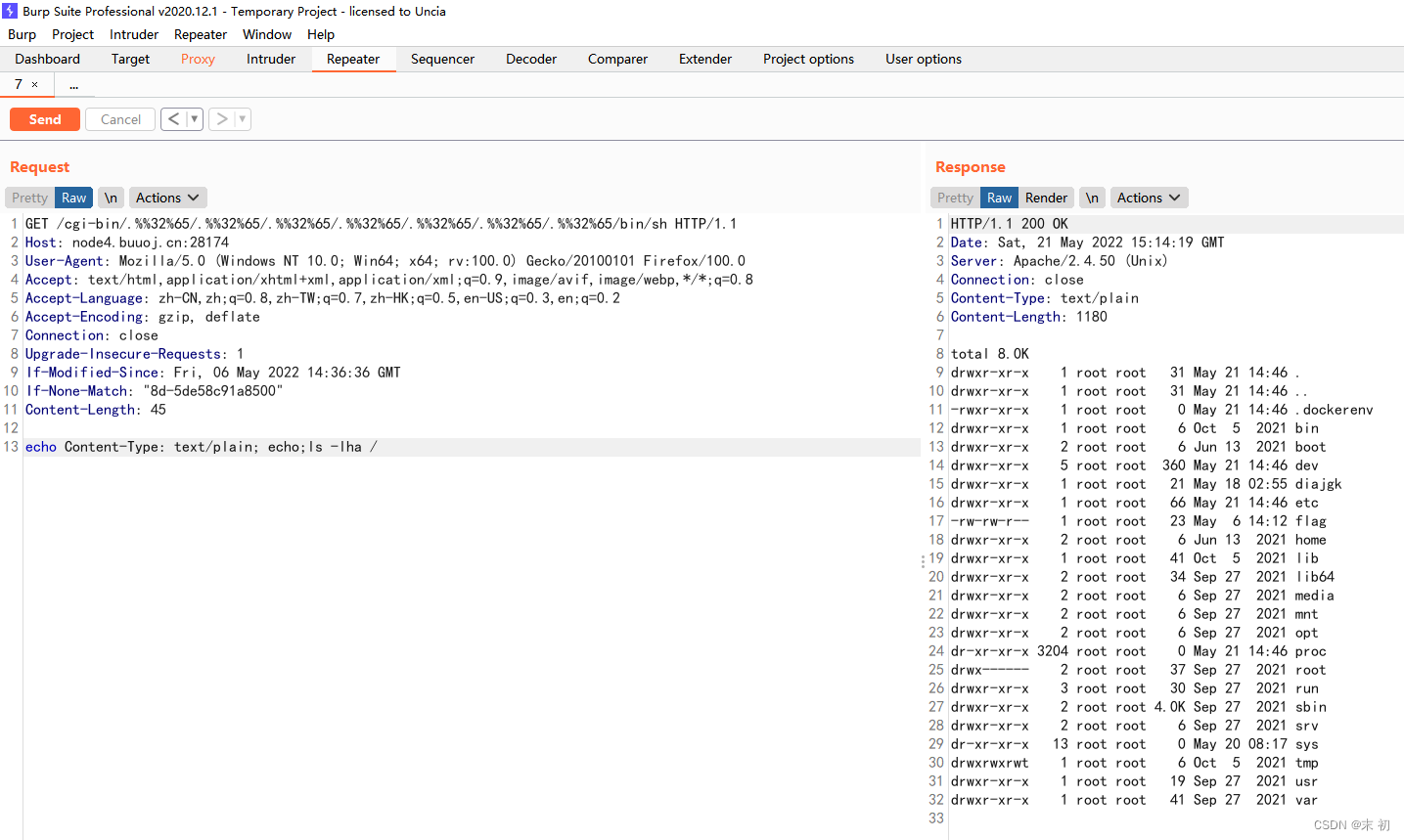The height and width of the screenshot is (840, 1404).
Task: Click the Server: Apache/2.4.50 response line
Action: coord(1060,261)
